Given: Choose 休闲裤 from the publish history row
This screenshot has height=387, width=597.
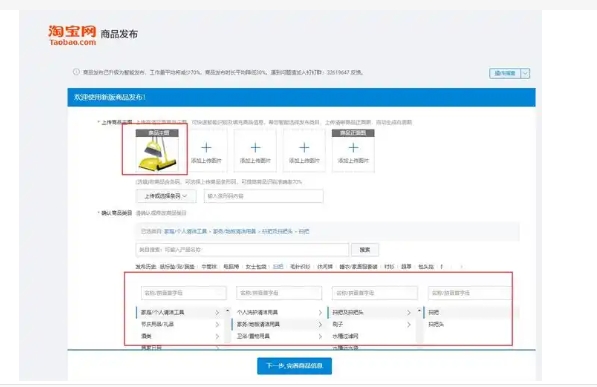Looking at the screenshot, I should [325, 267].
